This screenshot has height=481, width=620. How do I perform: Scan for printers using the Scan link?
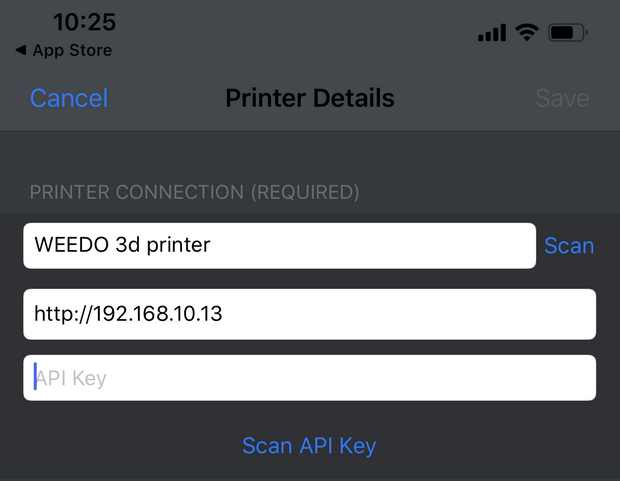(569, 246)
